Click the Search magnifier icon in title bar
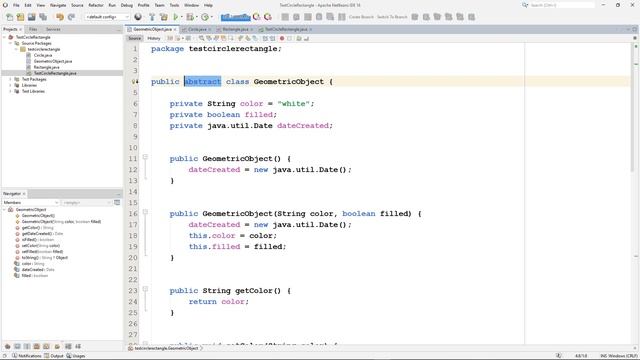 click(x=525, y=5)
